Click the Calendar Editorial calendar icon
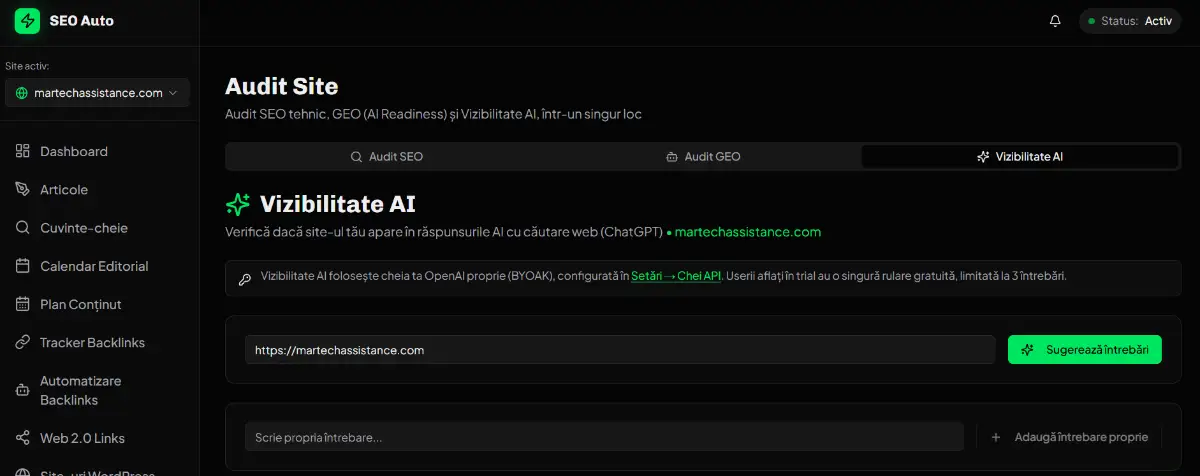This screenshot has height=476, width=1200. coord(22,266)
